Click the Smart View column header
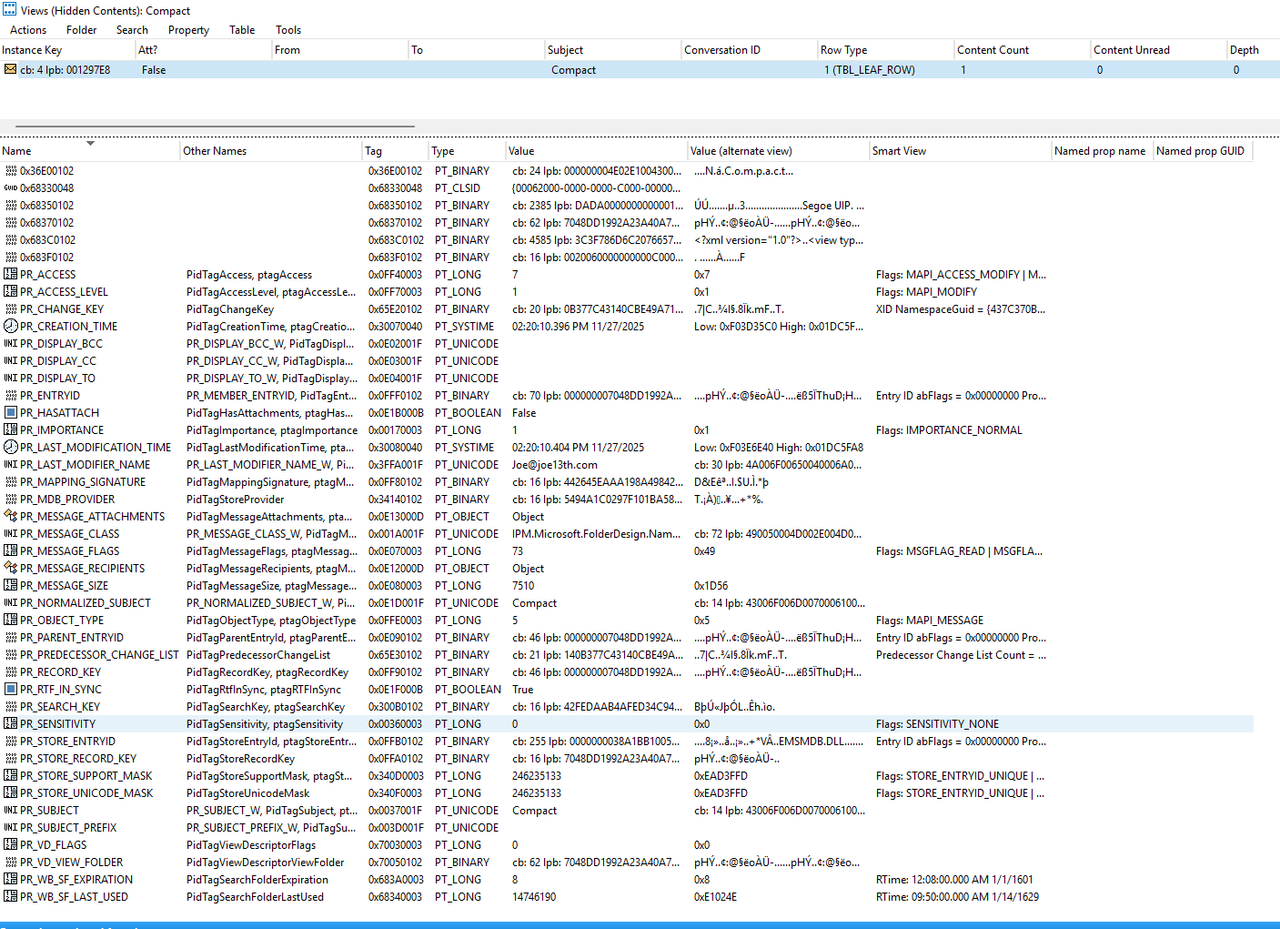1280x929 pixels. pos(960,151)
